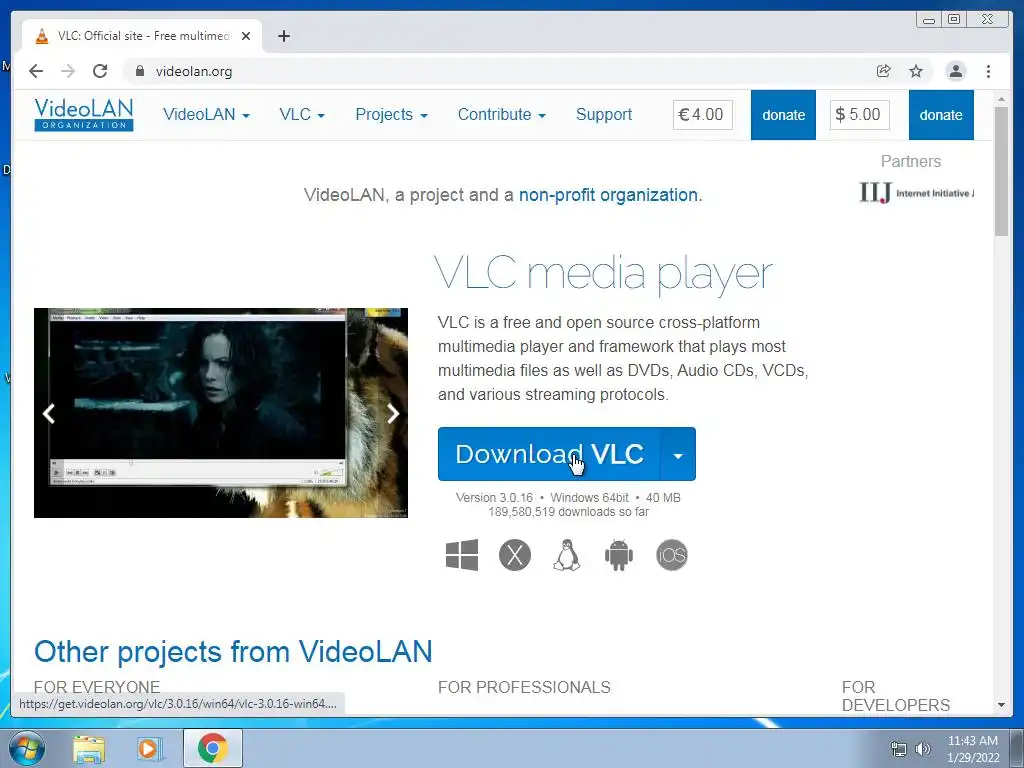Open volume control in system tray
This screenshot has height=768, width=1024.
(922, 749)
